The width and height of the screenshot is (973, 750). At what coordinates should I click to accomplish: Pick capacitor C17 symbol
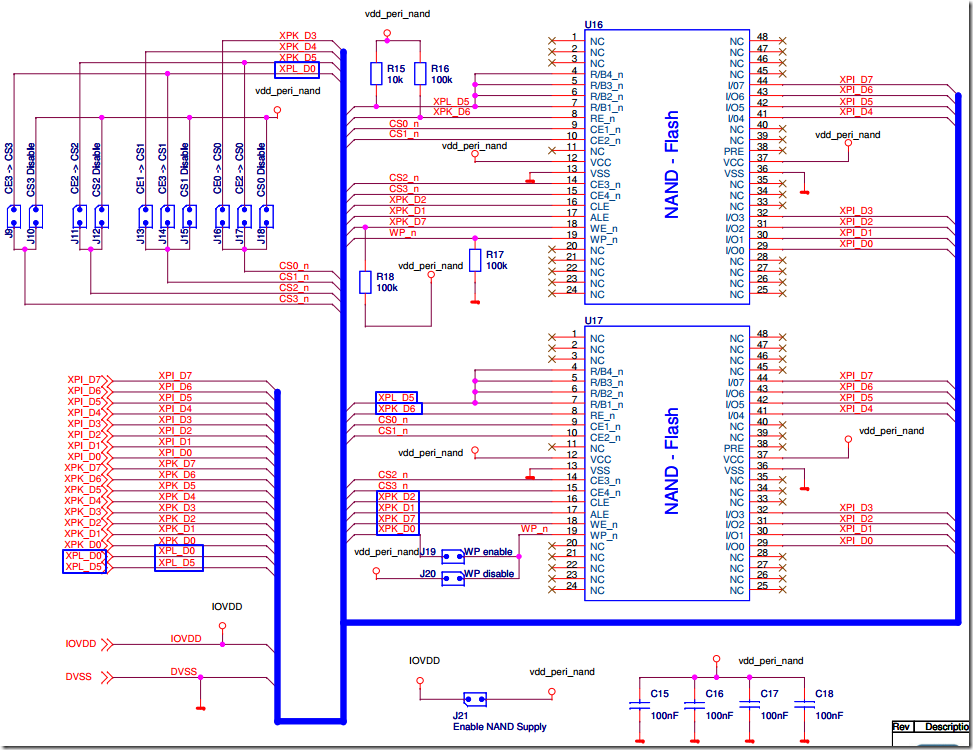click(750, 705)
